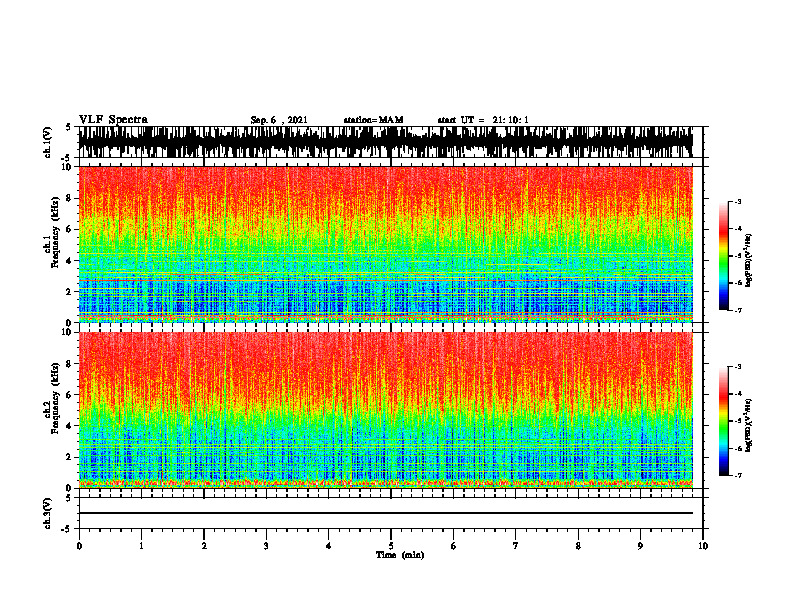Image resolution: width=792 pixels, height=612 pixels.
Task: Click time-axis tick label "9"
Action: pyautogui.click(x=640, y=546)
